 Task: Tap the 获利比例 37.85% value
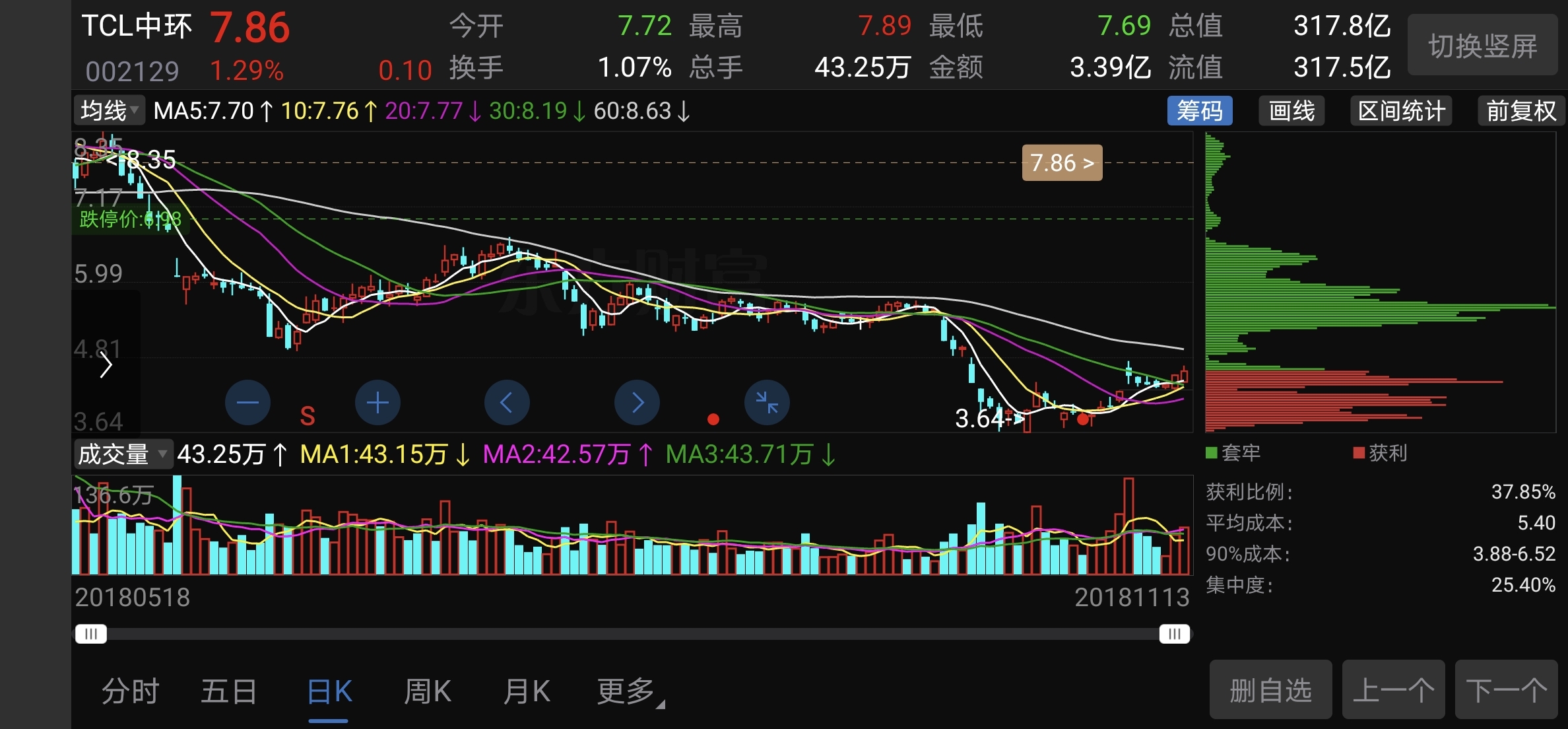pyautogui.click(x=1523, y=492)
